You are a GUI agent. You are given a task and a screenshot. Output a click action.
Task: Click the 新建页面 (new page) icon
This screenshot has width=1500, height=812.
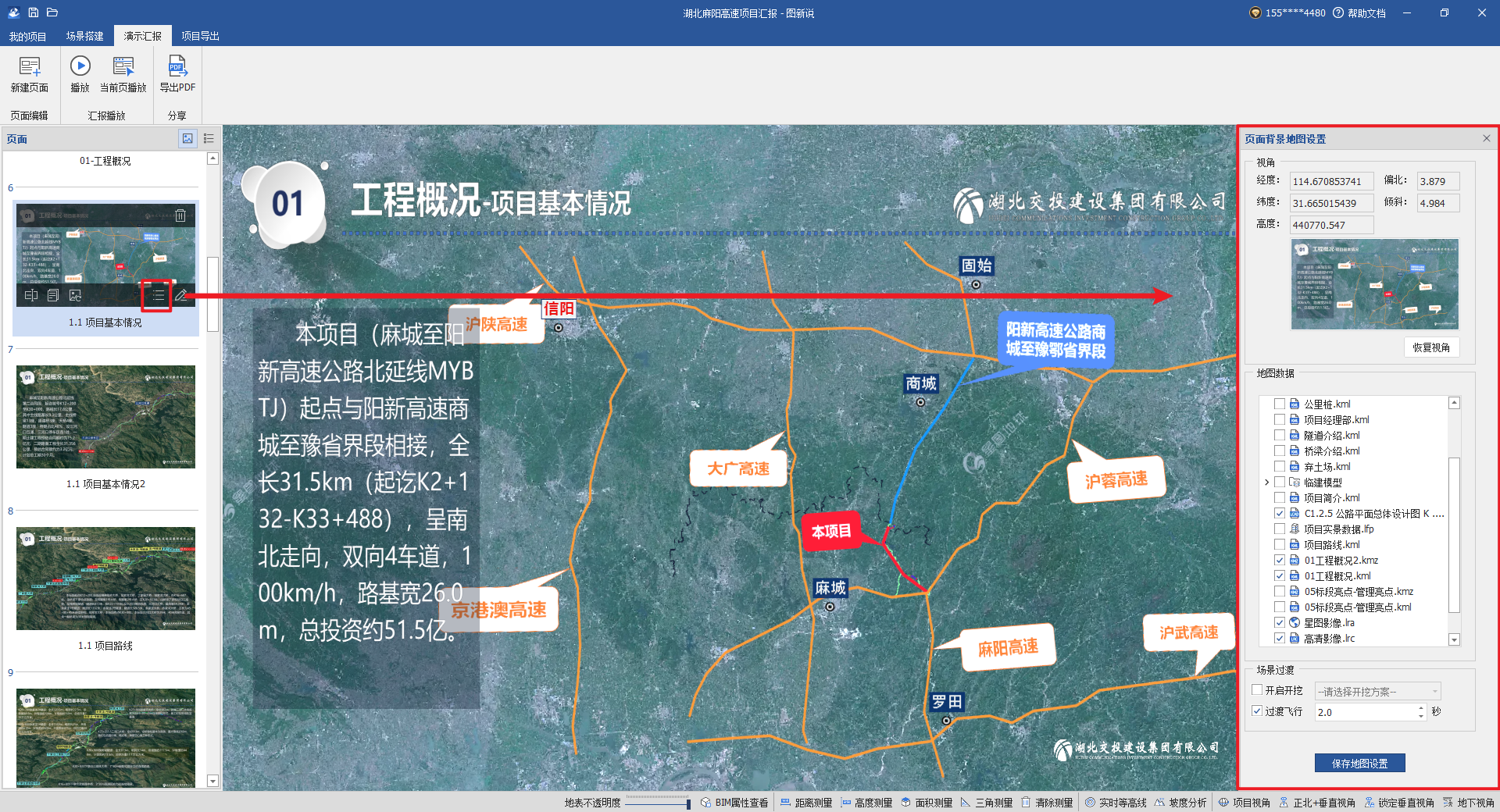(30, 68)
